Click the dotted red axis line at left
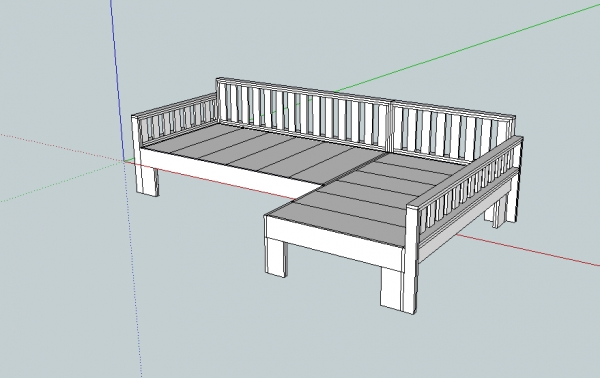This screenshot has width=600, height=378. click(x=61, y=148)
